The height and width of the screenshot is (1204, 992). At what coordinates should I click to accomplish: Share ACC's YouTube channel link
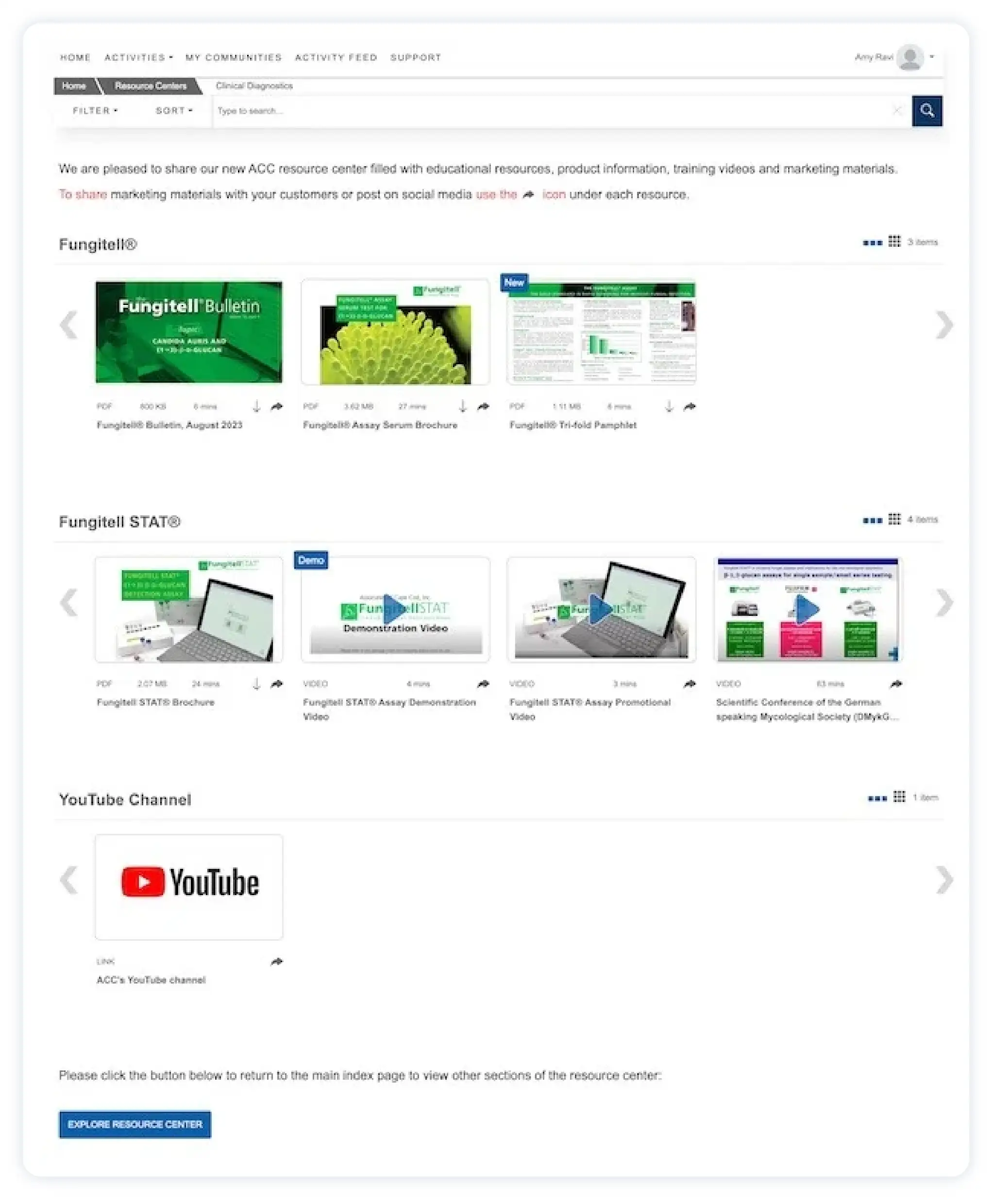[x=277, y=961]
